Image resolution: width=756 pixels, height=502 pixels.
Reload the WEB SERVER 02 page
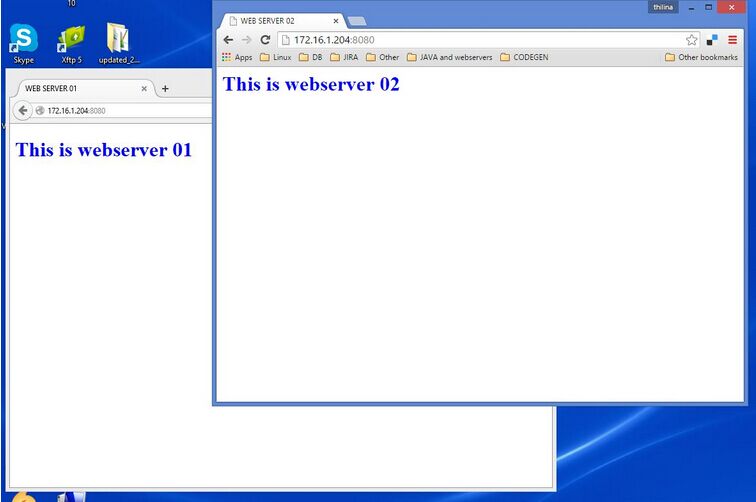click(x=265, y=40)
